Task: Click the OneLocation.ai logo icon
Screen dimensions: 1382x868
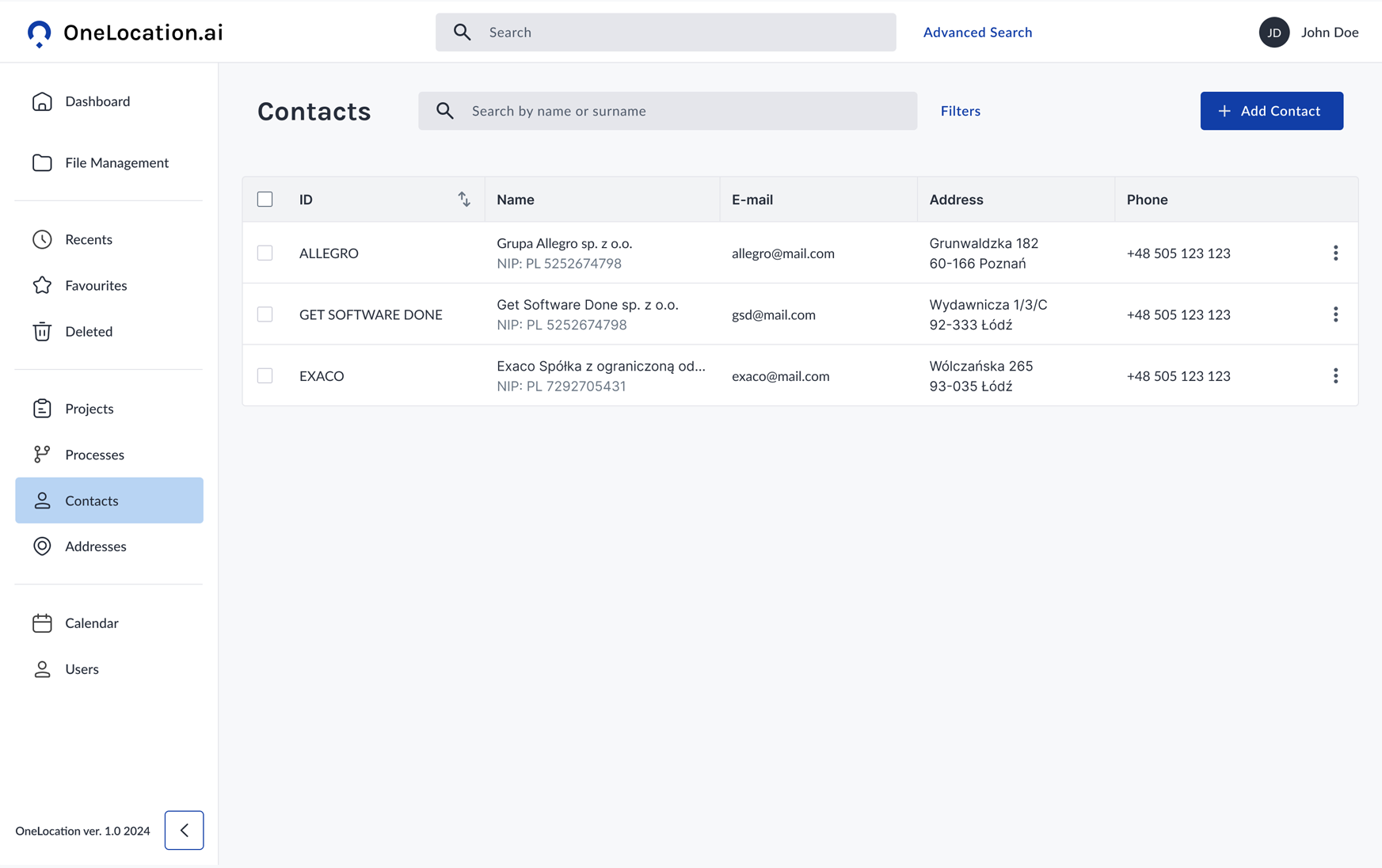Action: pos(39,33)
